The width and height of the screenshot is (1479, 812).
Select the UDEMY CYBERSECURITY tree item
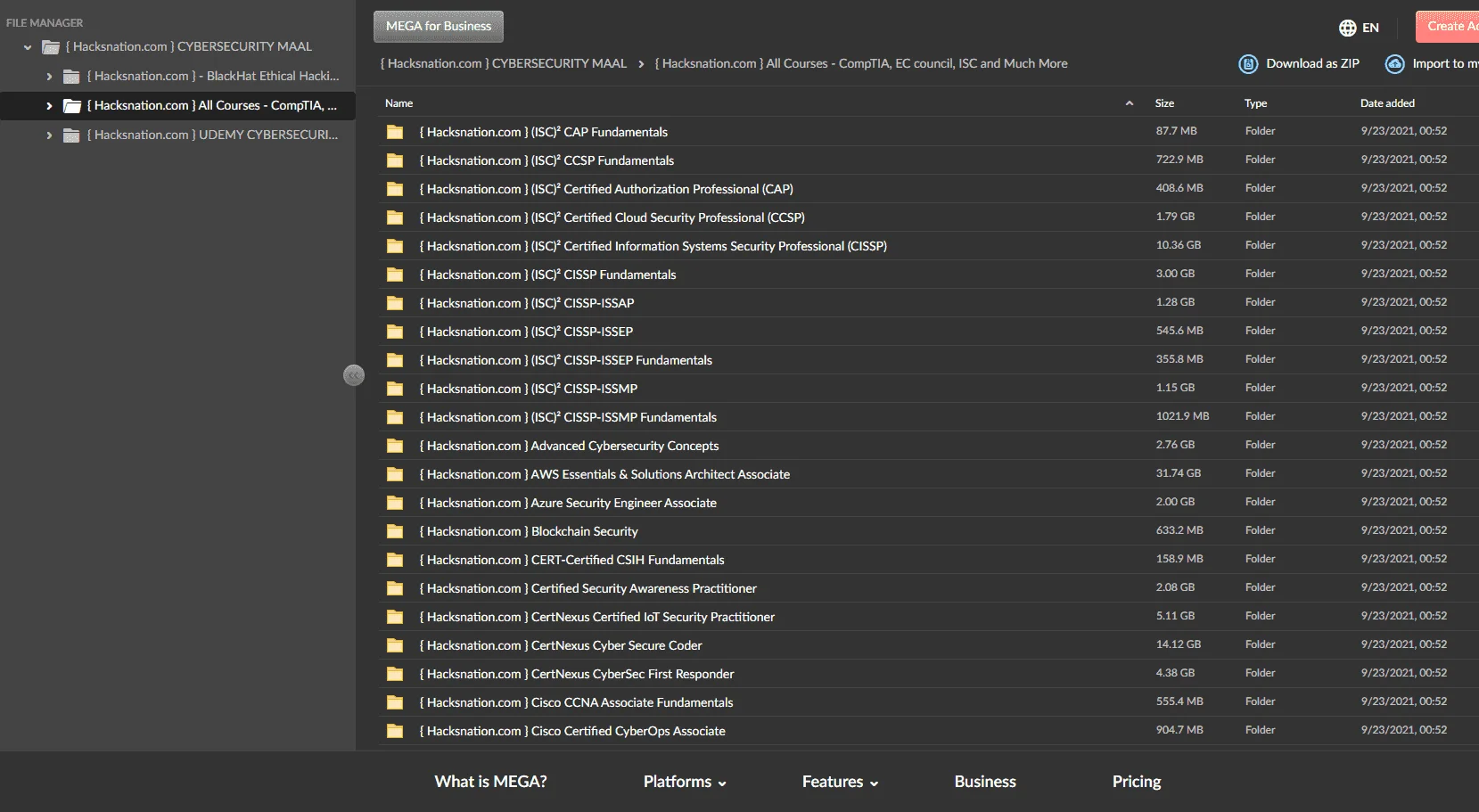click(212, 135)
